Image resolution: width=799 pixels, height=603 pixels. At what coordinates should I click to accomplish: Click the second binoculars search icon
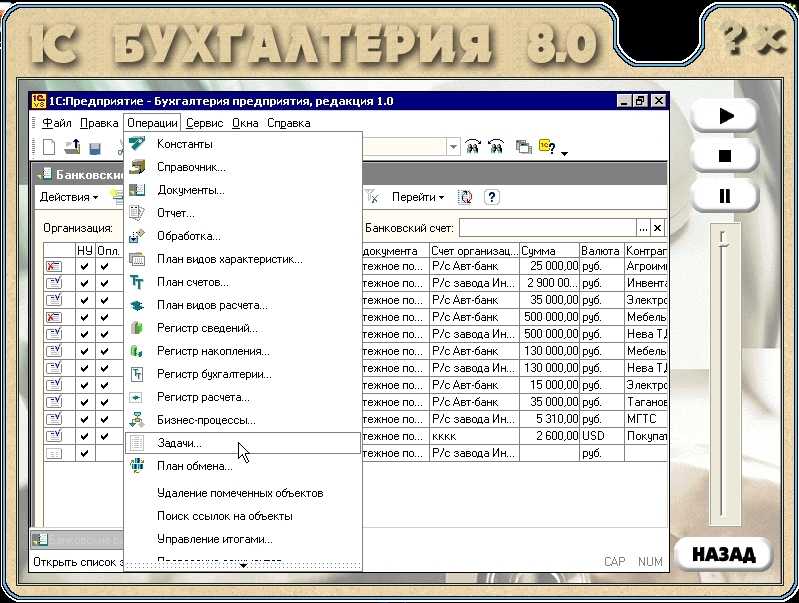(496, 147)
